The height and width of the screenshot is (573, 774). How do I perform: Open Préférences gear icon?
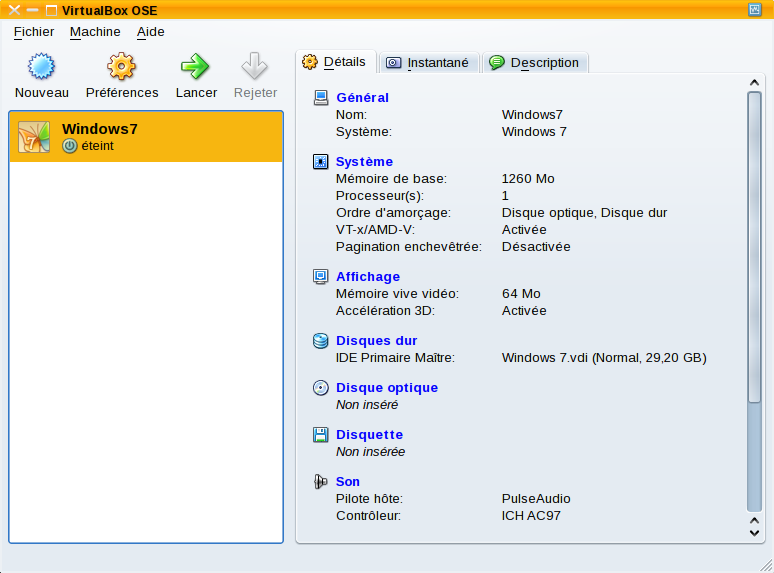pyautogui.click(x=121, y=66)
